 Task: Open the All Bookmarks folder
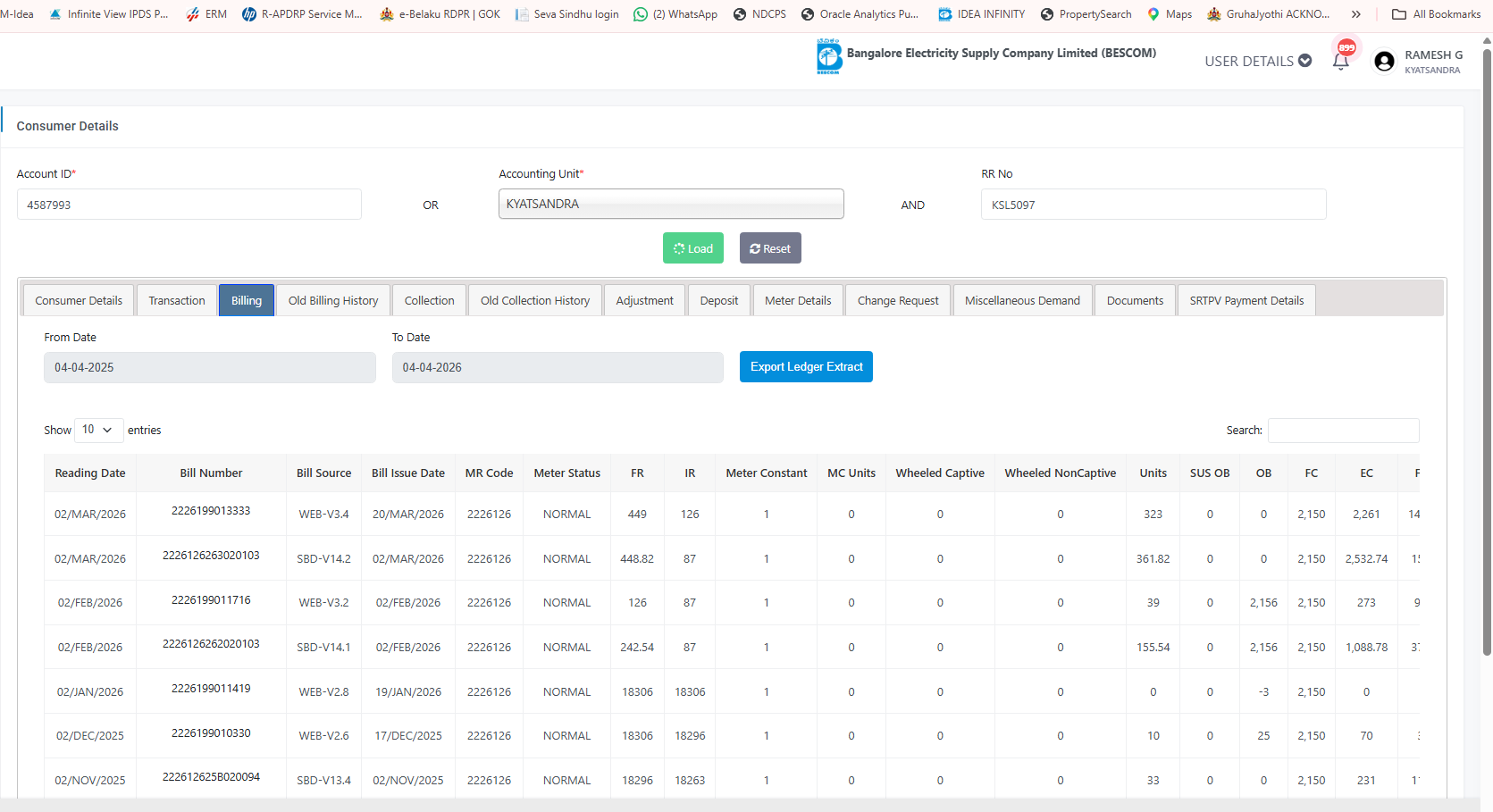[1436, 14]
